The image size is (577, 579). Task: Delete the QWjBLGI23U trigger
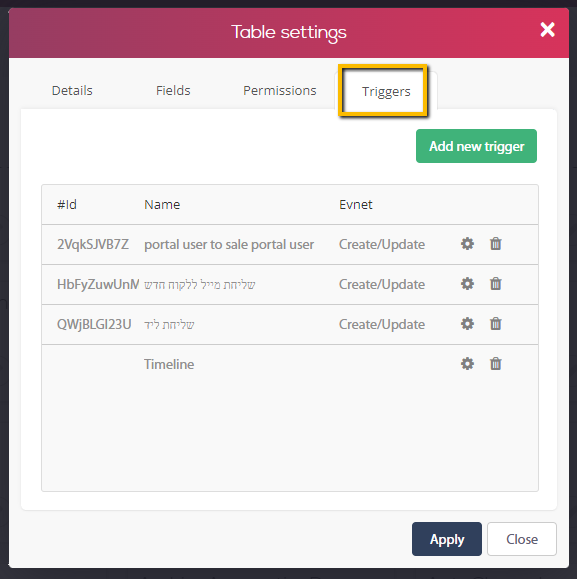tap(495, 324)
